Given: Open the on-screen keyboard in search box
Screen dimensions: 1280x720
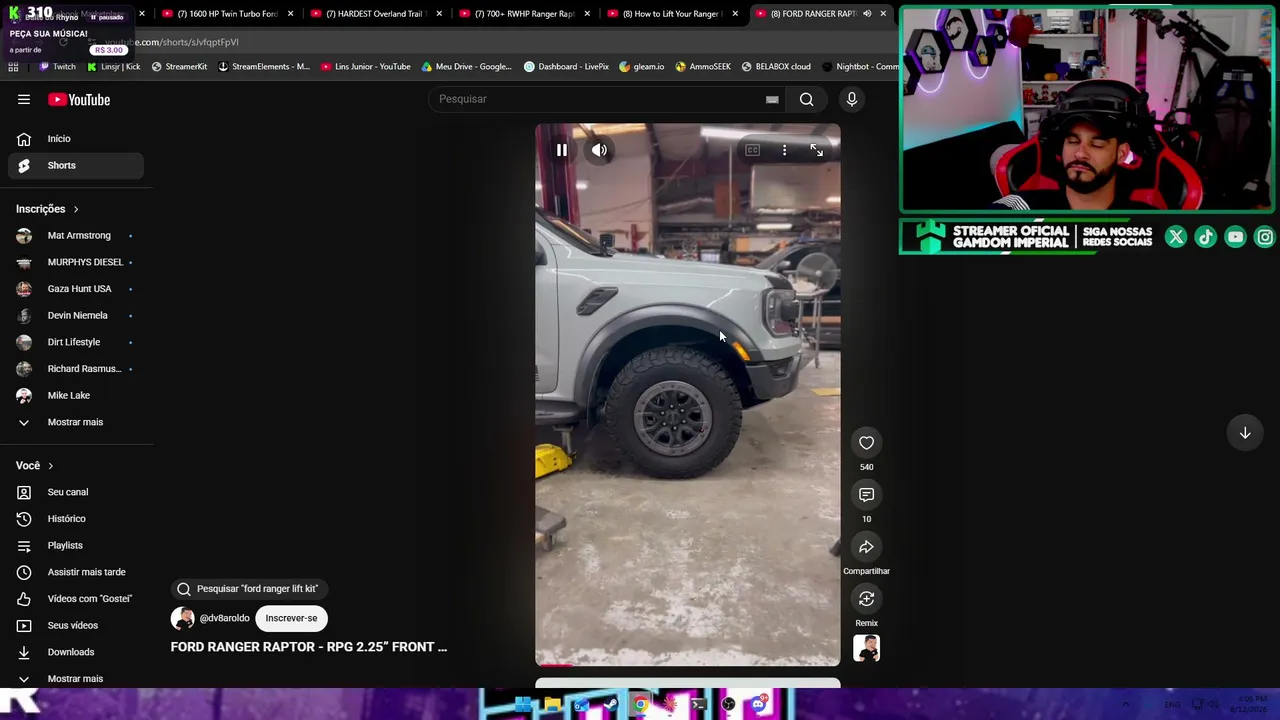Looking at the screenshot, I should pos(772,99).
